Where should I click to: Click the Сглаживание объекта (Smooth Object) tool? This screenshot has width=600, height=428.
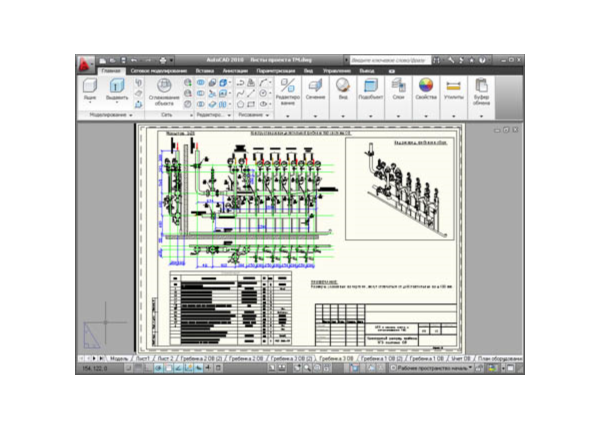tap(164, 92)
